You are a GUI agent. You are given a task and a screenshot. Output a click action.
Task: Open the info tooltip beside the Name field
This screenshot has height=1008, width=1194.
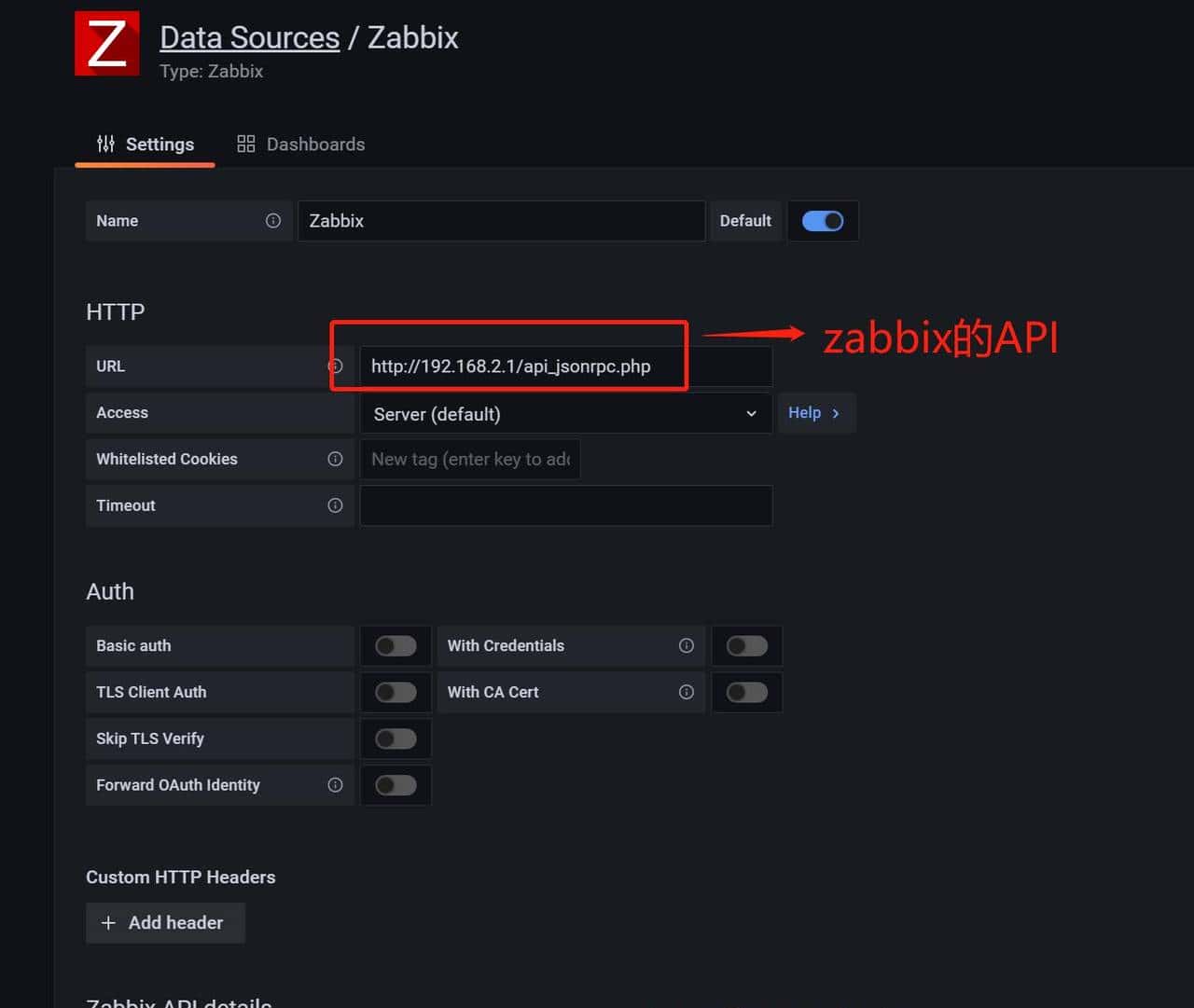pos(272,221)
